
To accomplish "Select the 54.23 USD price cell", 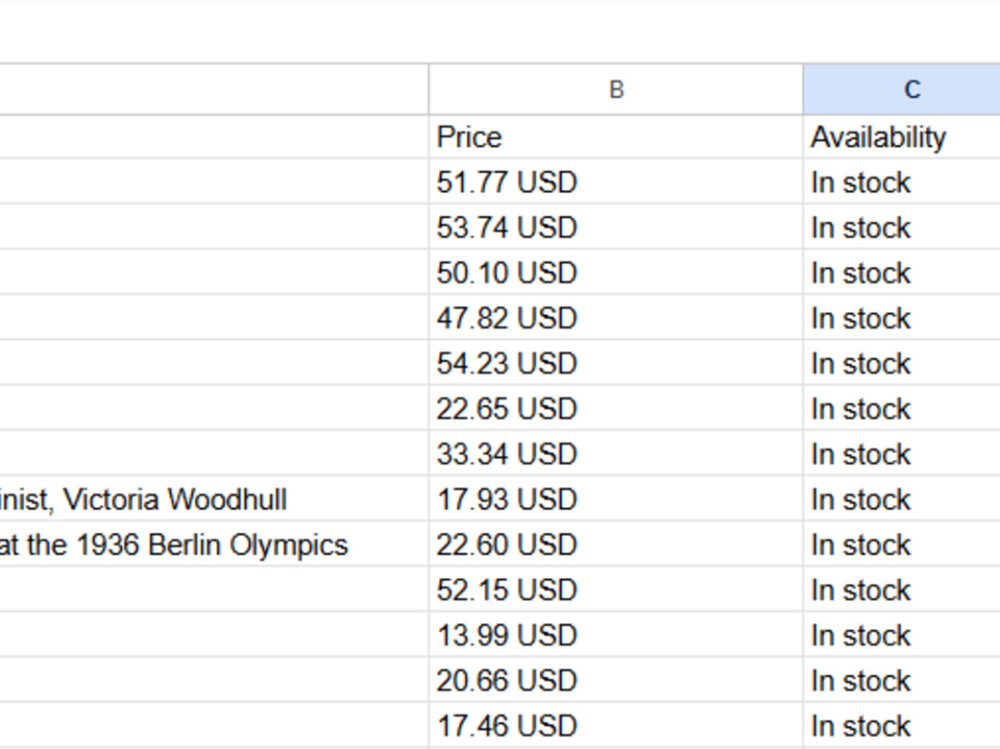I will (616, 364).
